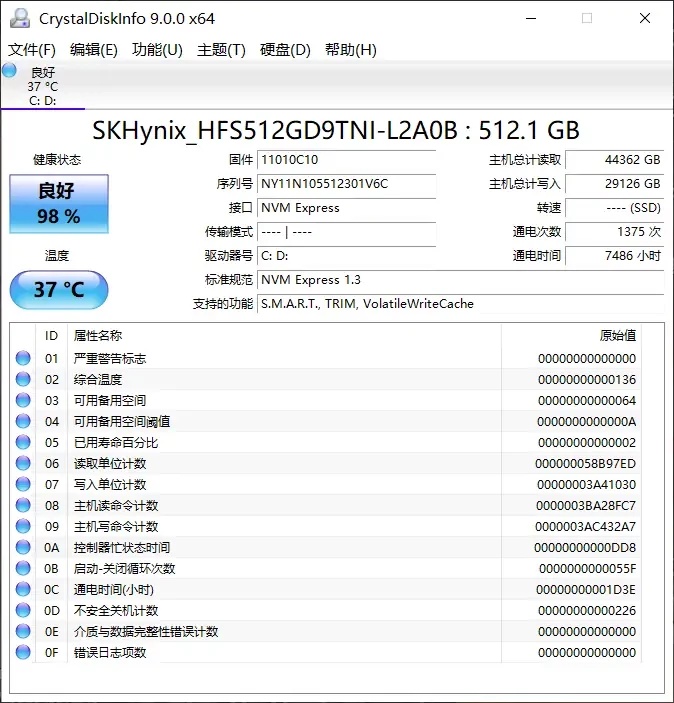The height and width of the screenshot is (703, 674).
Task: Select the 通电时间(小时) attribute row
Action: [x=326, y=590]
